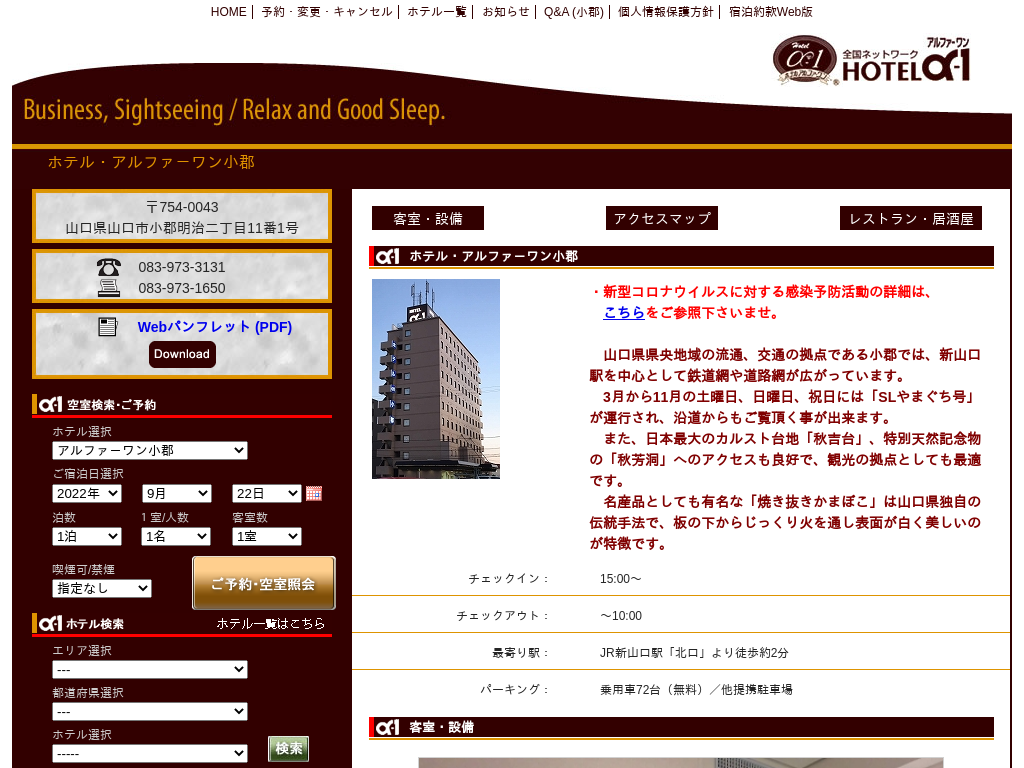Open the year dropdown showing 2022年
Image resolution: width=1024 pixels, height=768 pixels.
point(87,494)
